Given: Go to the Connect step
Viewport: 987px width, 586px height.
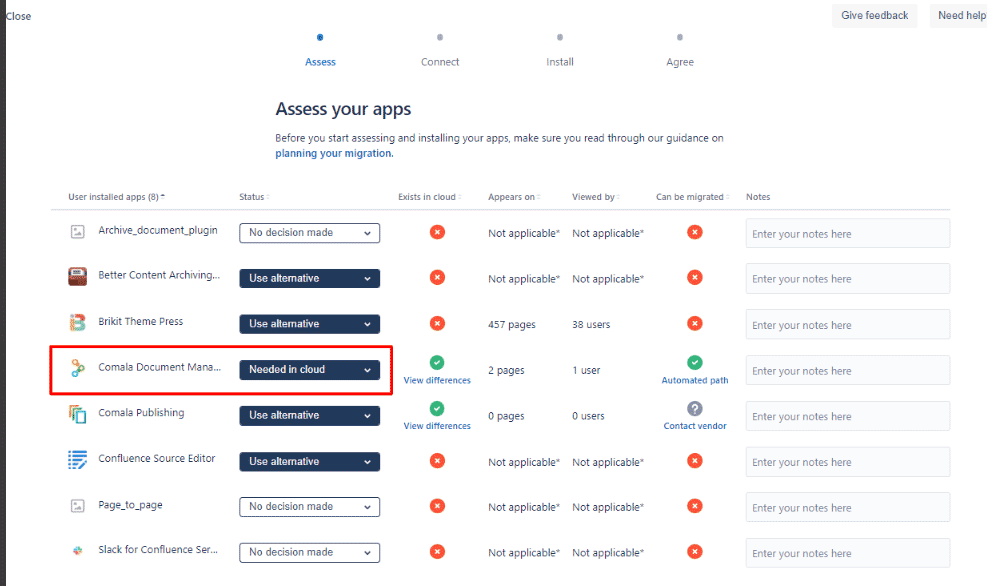Looking at the screenshot, I should click(440, 62).
